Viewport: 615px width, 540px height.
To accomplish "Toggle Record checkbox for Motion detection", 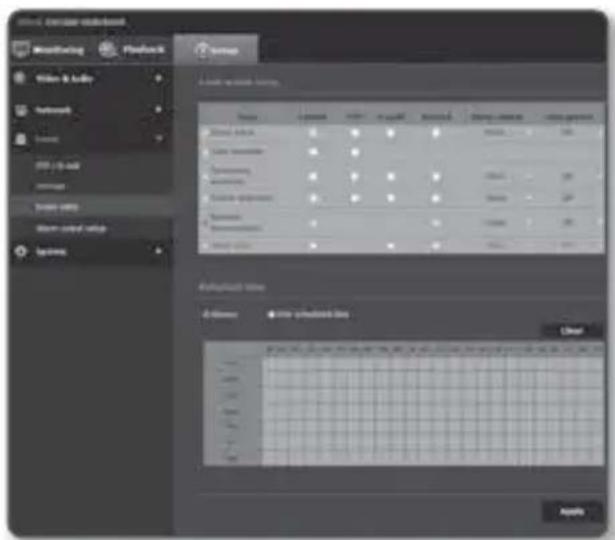I will click(435, 198).
